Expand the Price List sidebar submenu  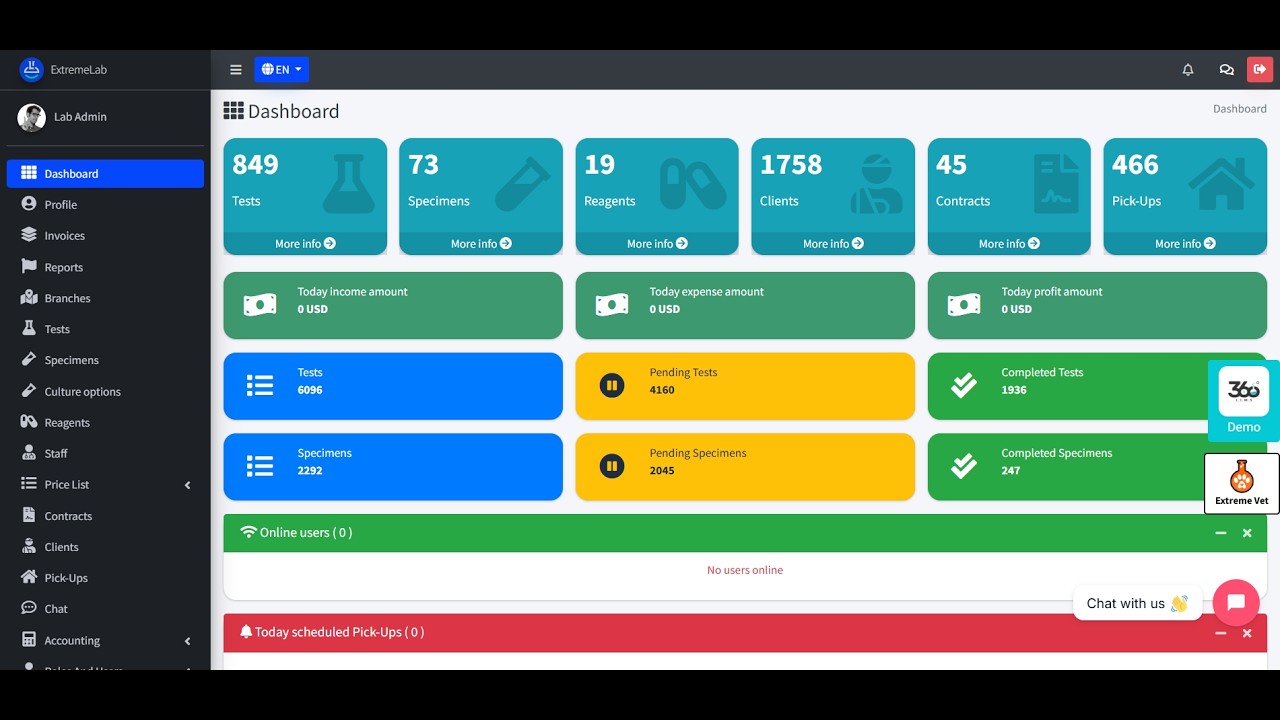(x=188, y=485)
